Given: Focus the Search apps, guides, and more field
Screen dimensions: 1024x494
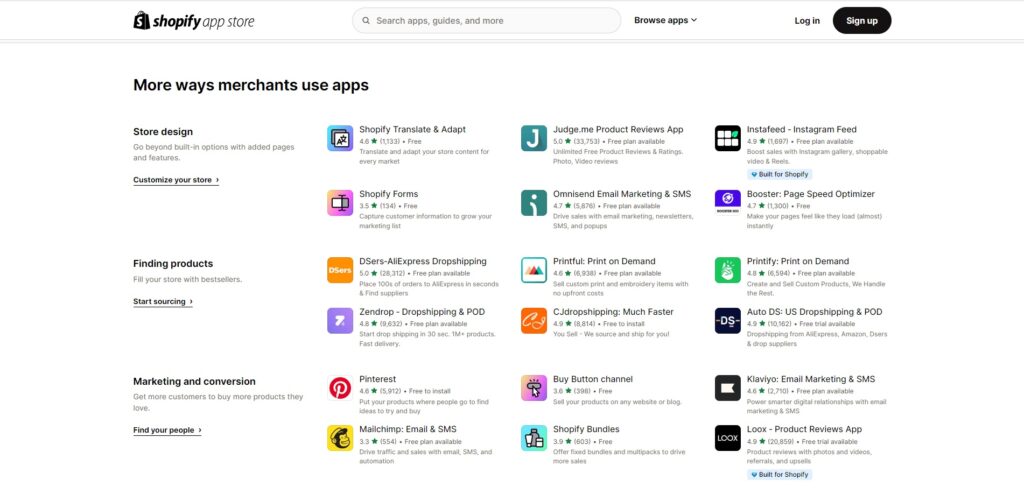Looking at the screenshot, I should click(x=487, y=20).
